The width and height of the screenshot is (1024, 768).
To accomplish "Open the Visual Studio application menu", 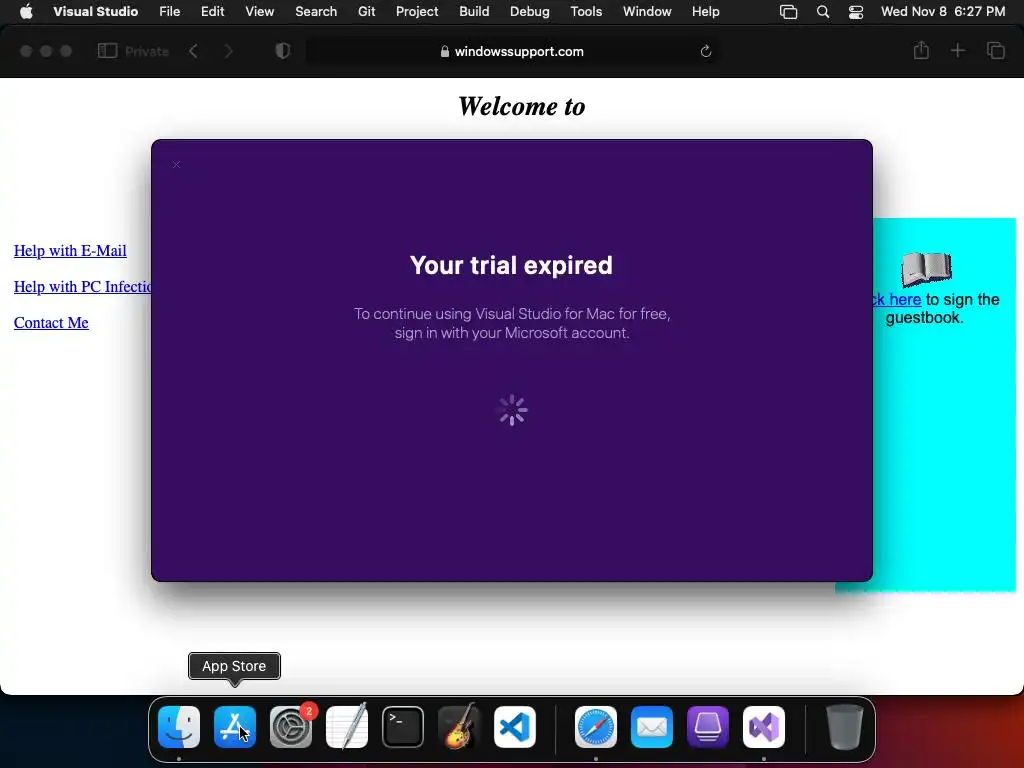I will coord(96,12).
